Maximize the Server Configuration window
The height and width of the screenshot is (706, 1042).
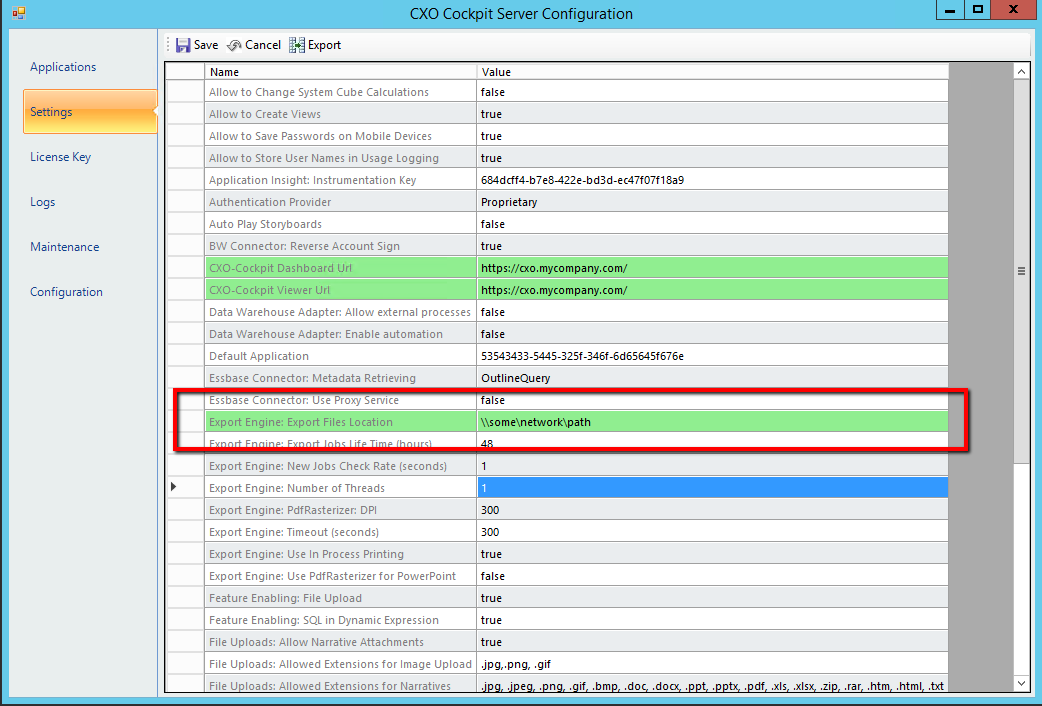click(x=978, y=10)
